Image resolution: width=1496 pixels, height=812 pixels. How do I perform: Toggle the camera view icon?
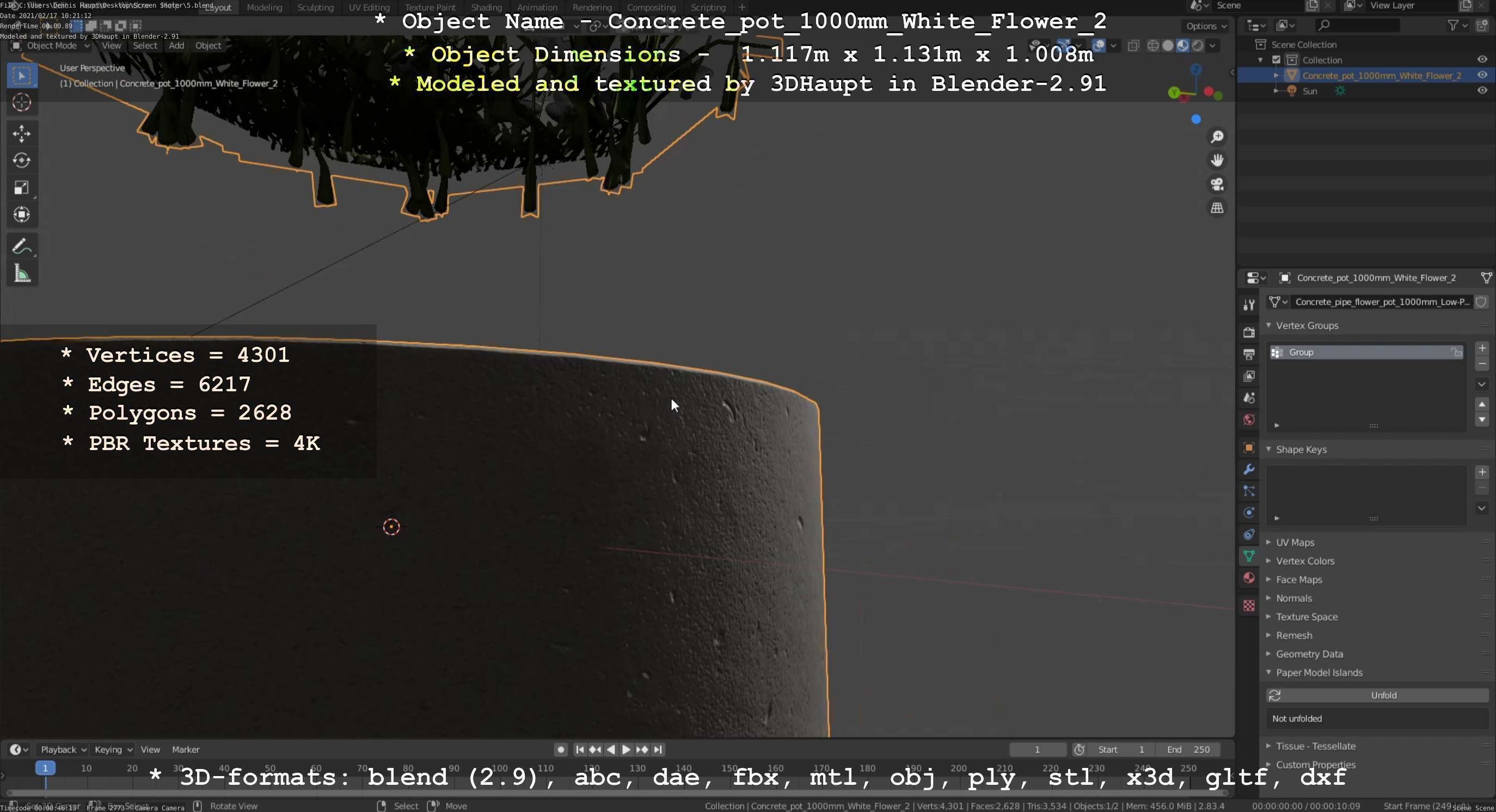coord(1217,184)
